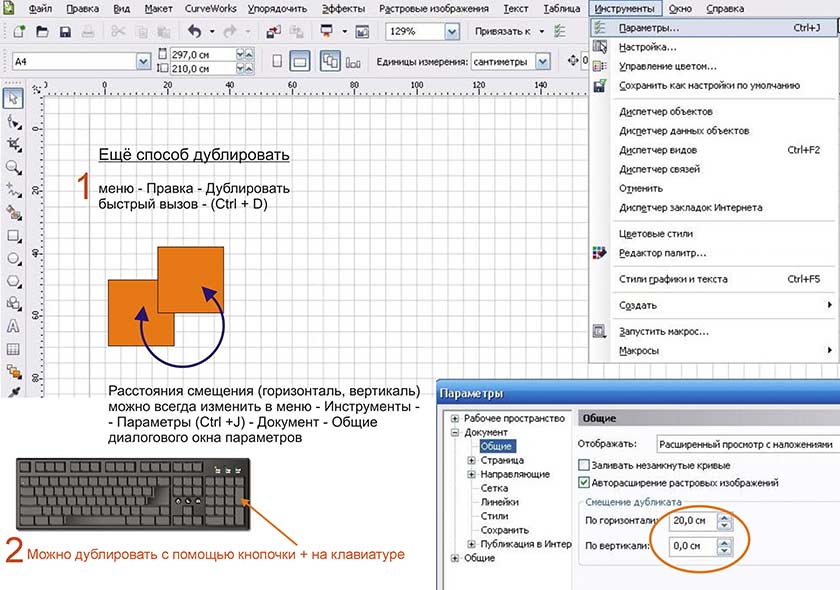Increase the 'По горизонтали' offset with stepper
The width and height of the screenshot is (840, 590).
click(725, 516)
